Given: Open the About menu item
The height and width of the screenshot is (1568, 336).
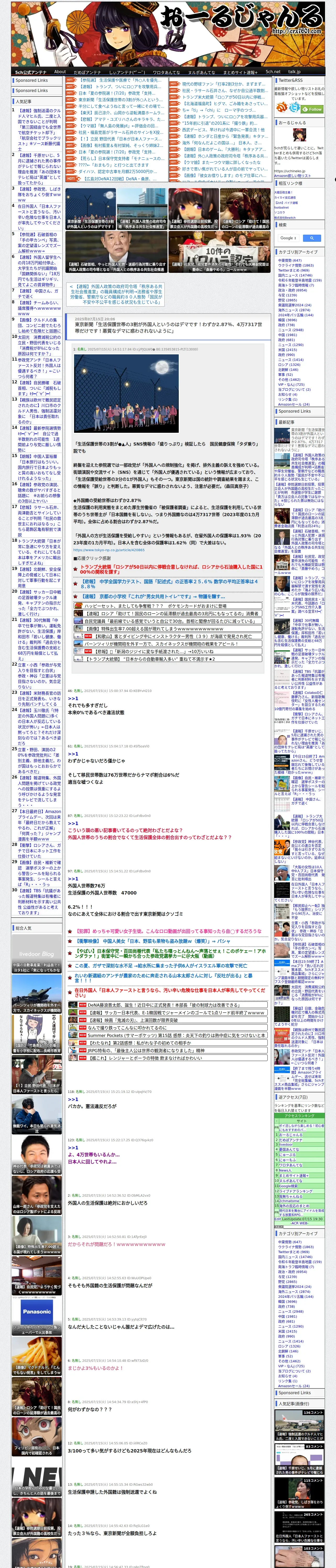Looking at the screenshot, I should tap(60, 72).
